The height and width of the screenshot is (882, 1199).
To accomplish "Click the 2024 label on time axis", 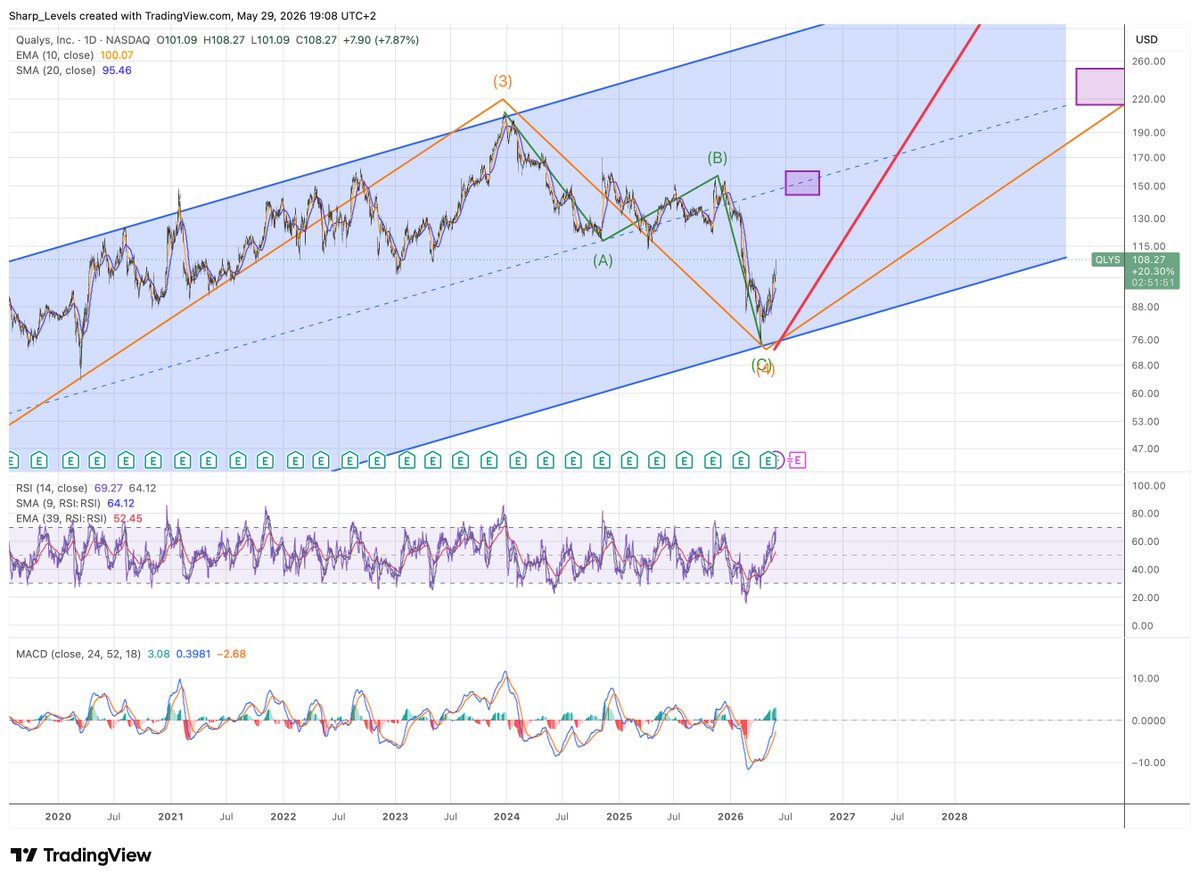I will [506, 816].
